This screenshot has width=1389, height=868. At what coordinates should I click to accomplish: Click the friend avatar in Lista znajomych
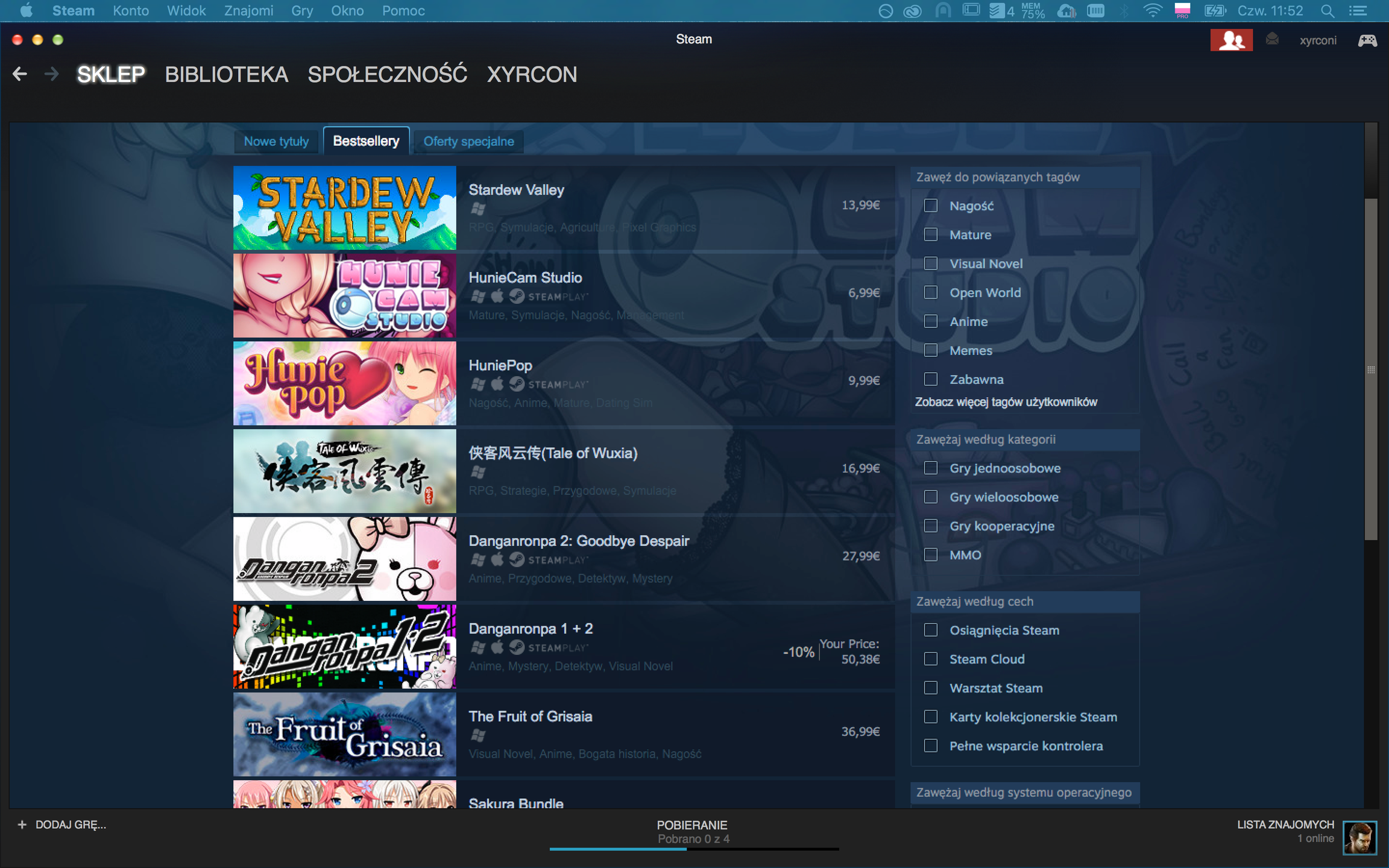point(1359,837)
